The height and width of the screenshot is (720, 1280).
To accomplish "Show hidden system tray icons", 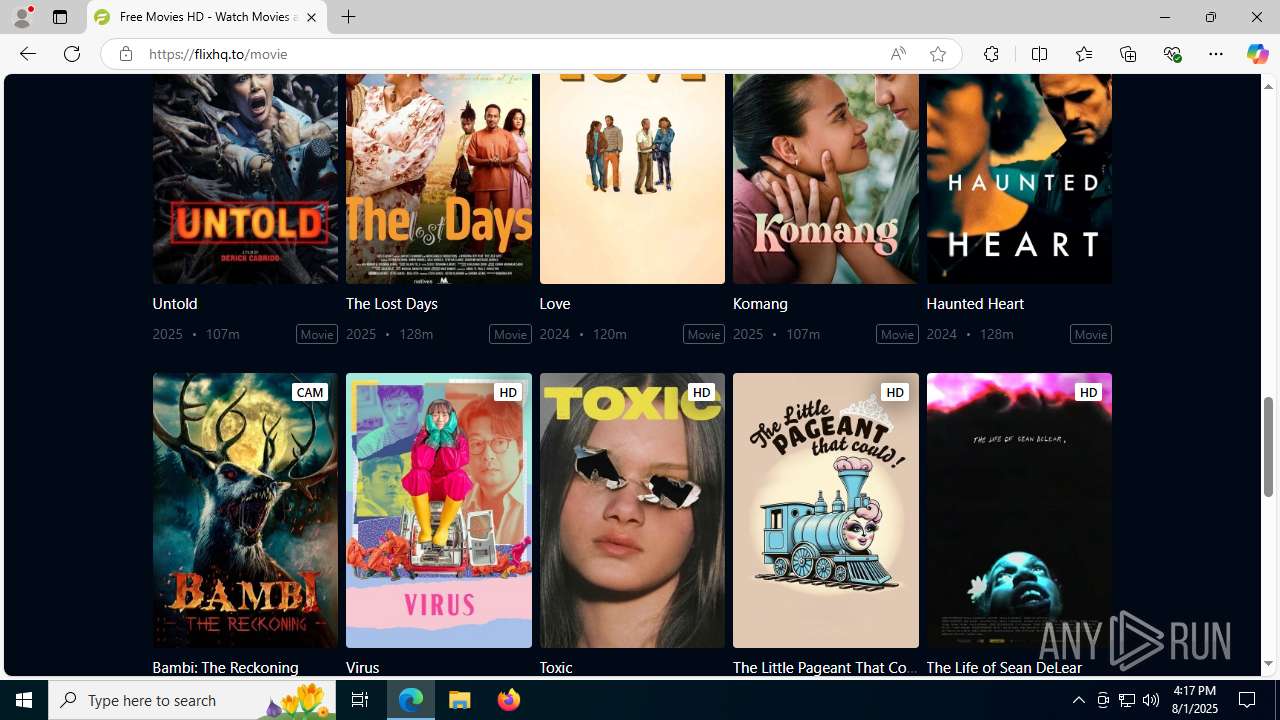I will tap(1078, 700).
